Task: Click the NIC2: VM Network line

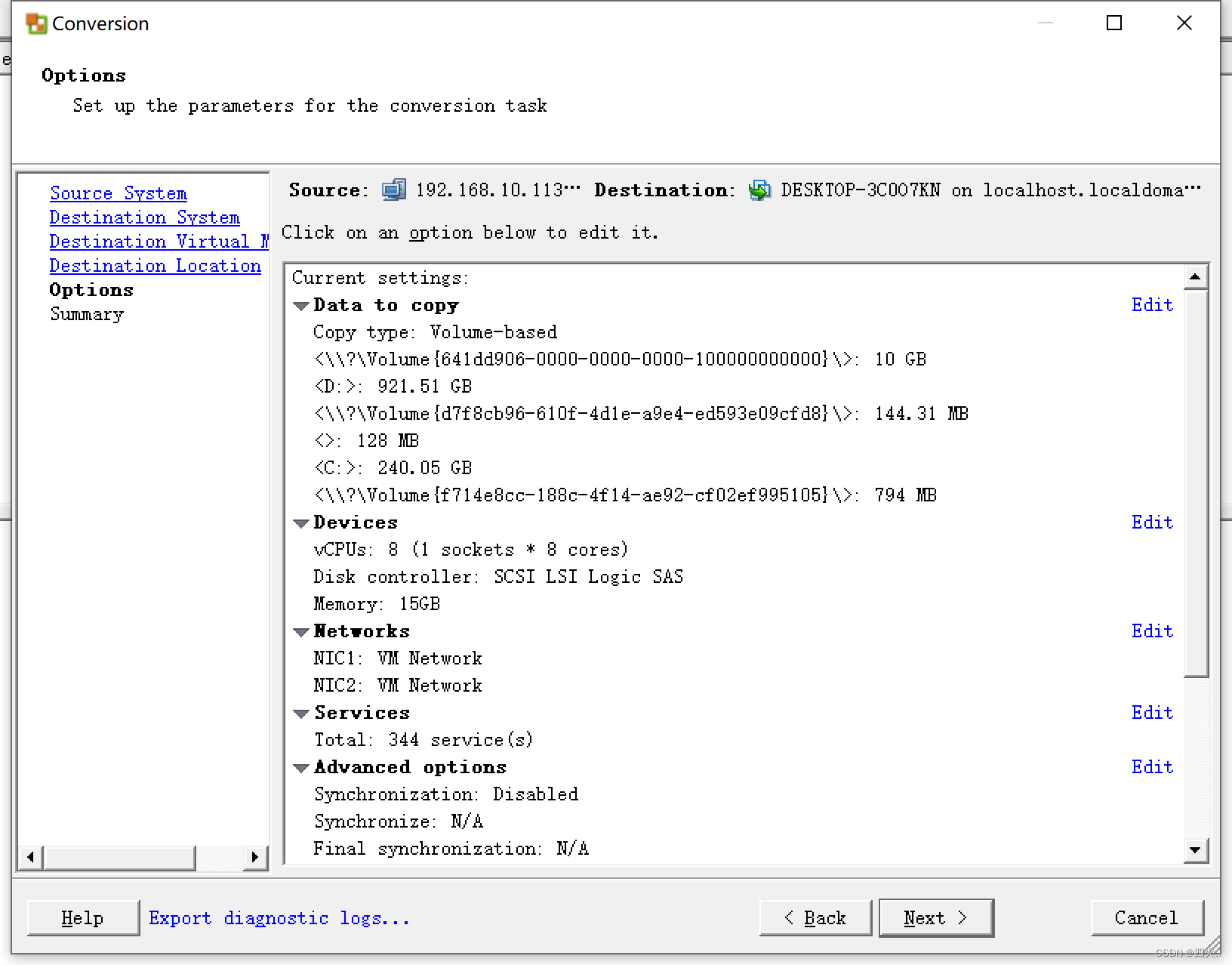Action: tap(398, 686)
